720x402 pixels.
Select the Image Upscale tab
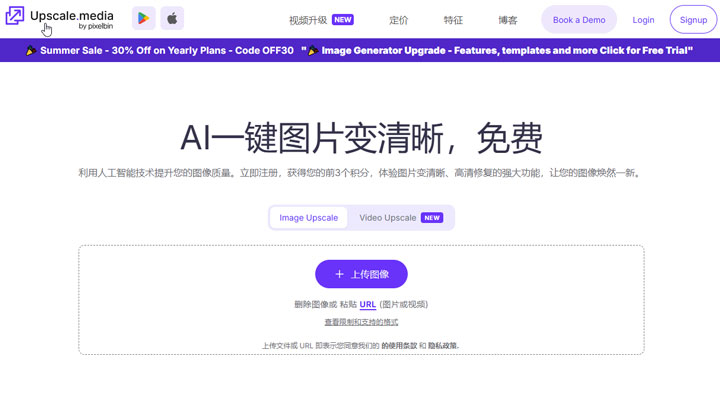point(309,218)
